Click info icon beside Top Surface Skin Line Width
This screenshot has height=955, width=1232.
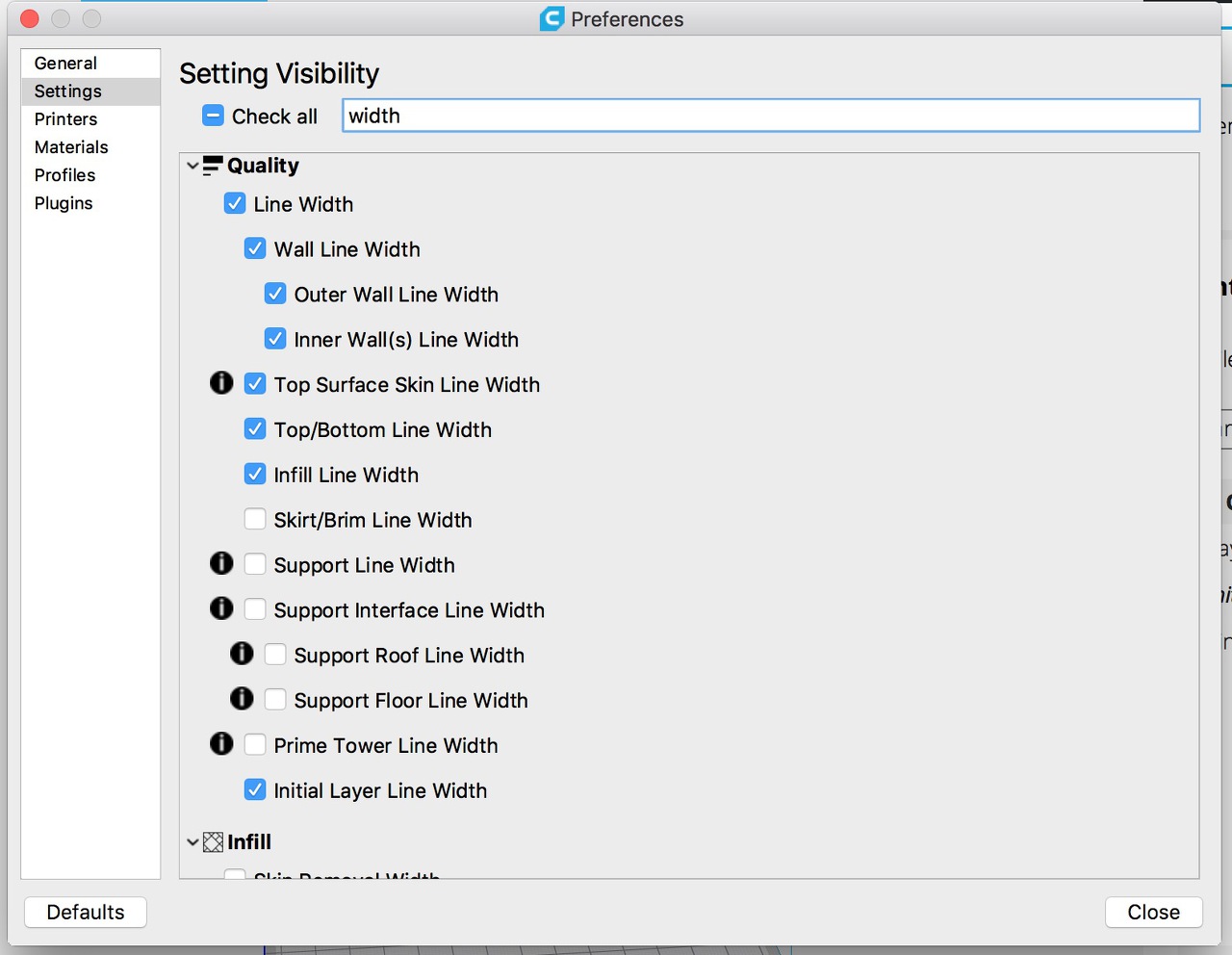coord(221,383)
